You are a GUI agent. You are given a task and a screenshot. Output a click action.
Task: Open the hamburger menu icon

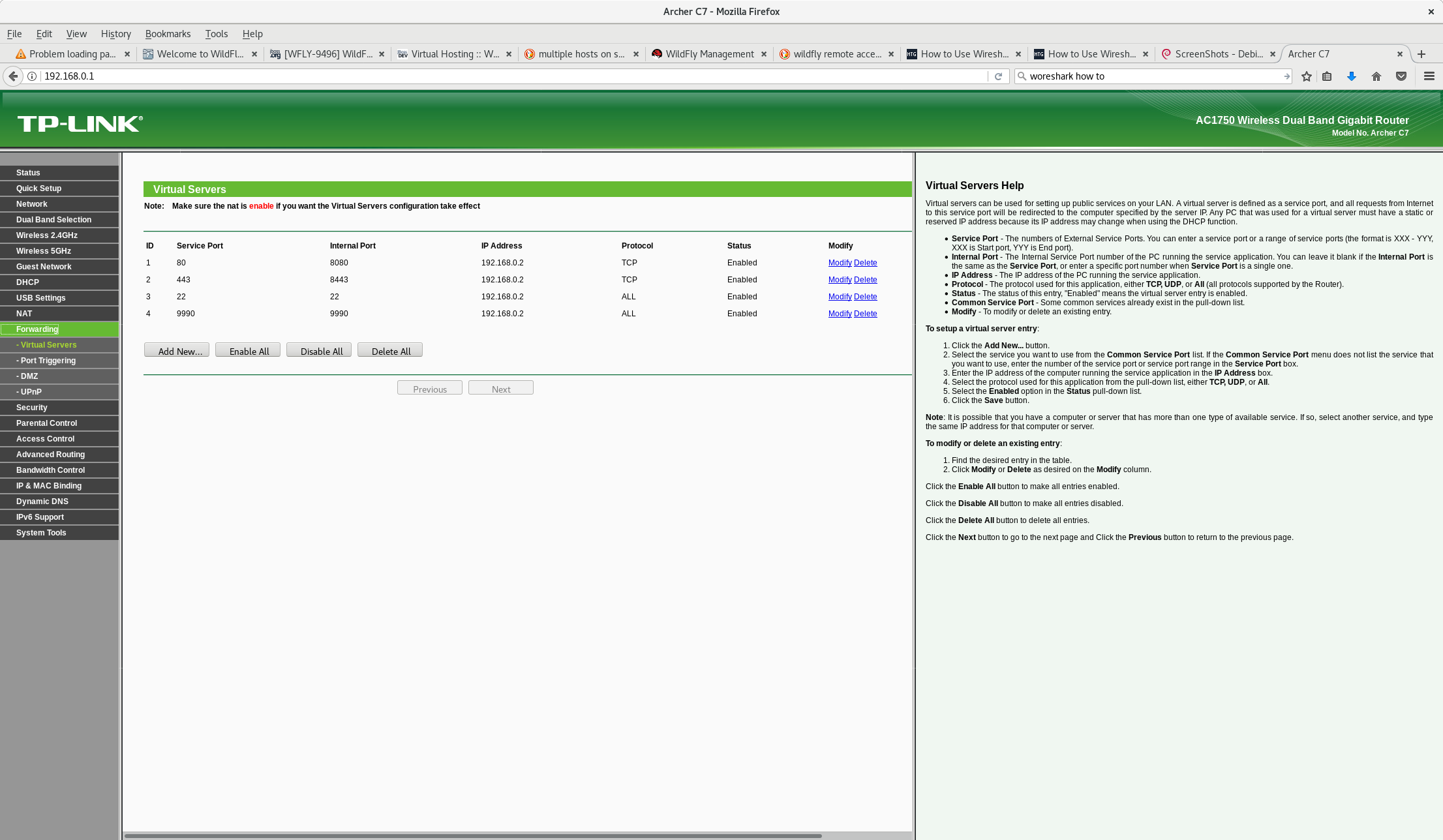point(1429,76)
